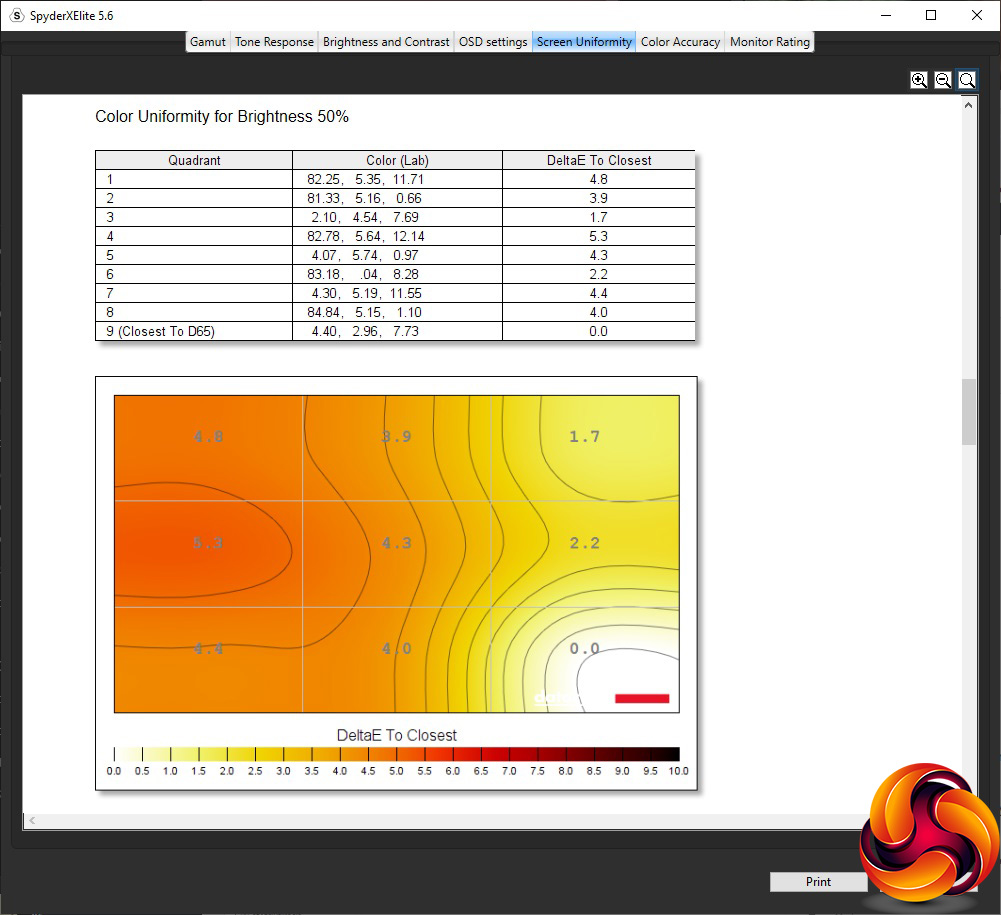Switch to the Tone Response tab

click(x=274, y=42)
